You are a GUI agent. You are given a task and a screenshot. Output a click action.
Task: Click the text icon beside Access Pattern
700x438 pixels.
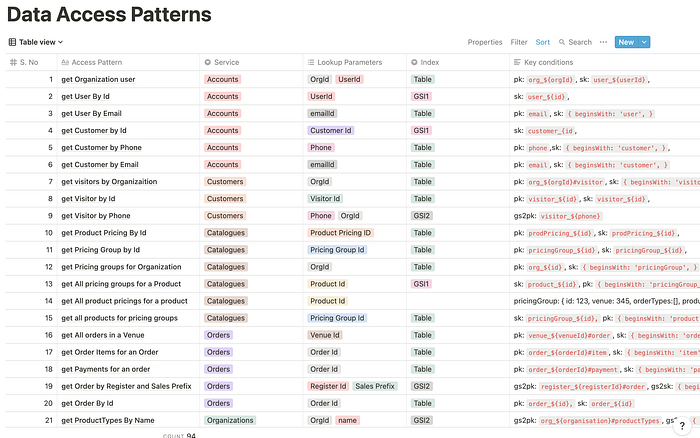pos(65,62)
